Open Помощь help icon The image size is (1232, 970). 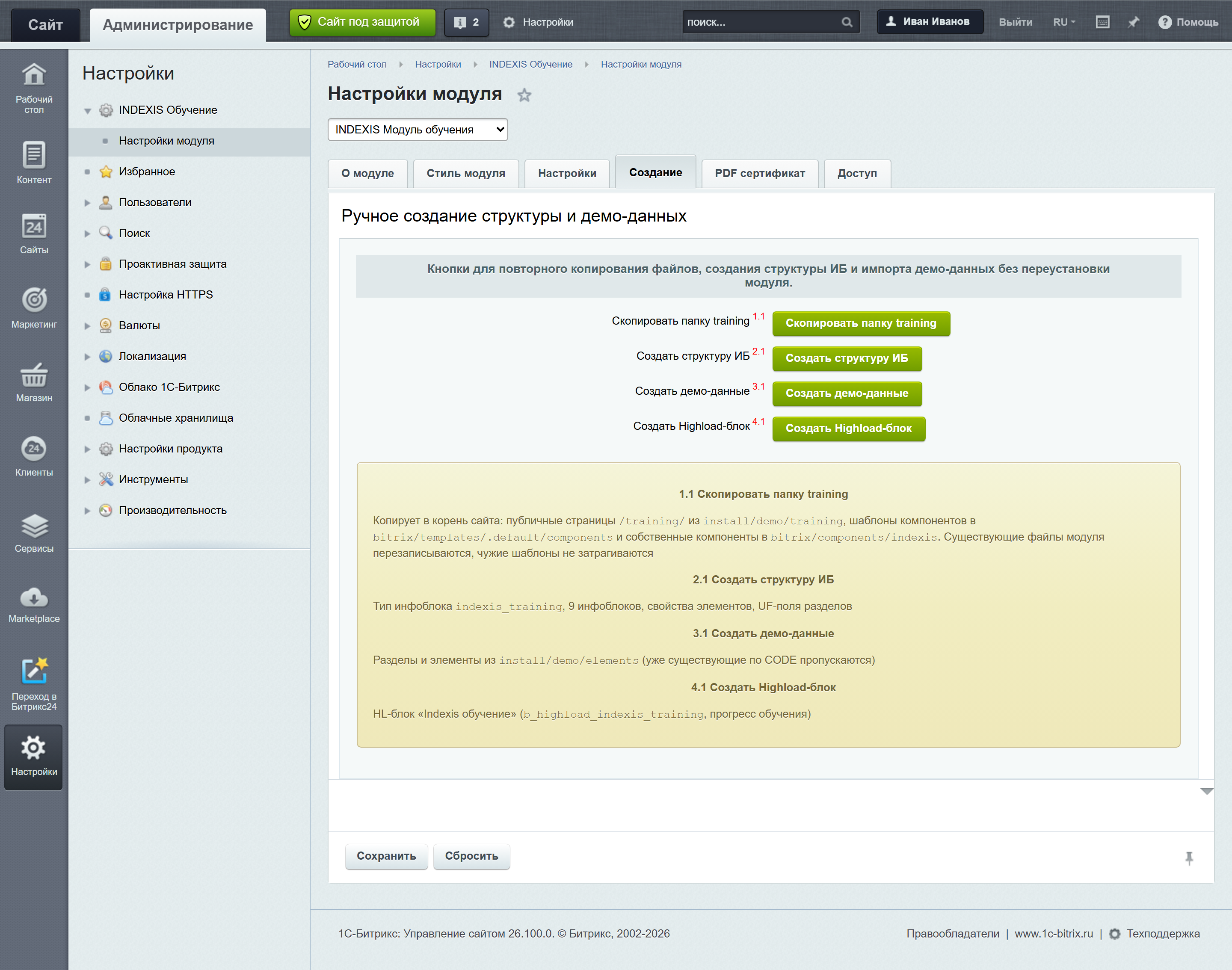pyautogui.click(x=1188, y=22)
